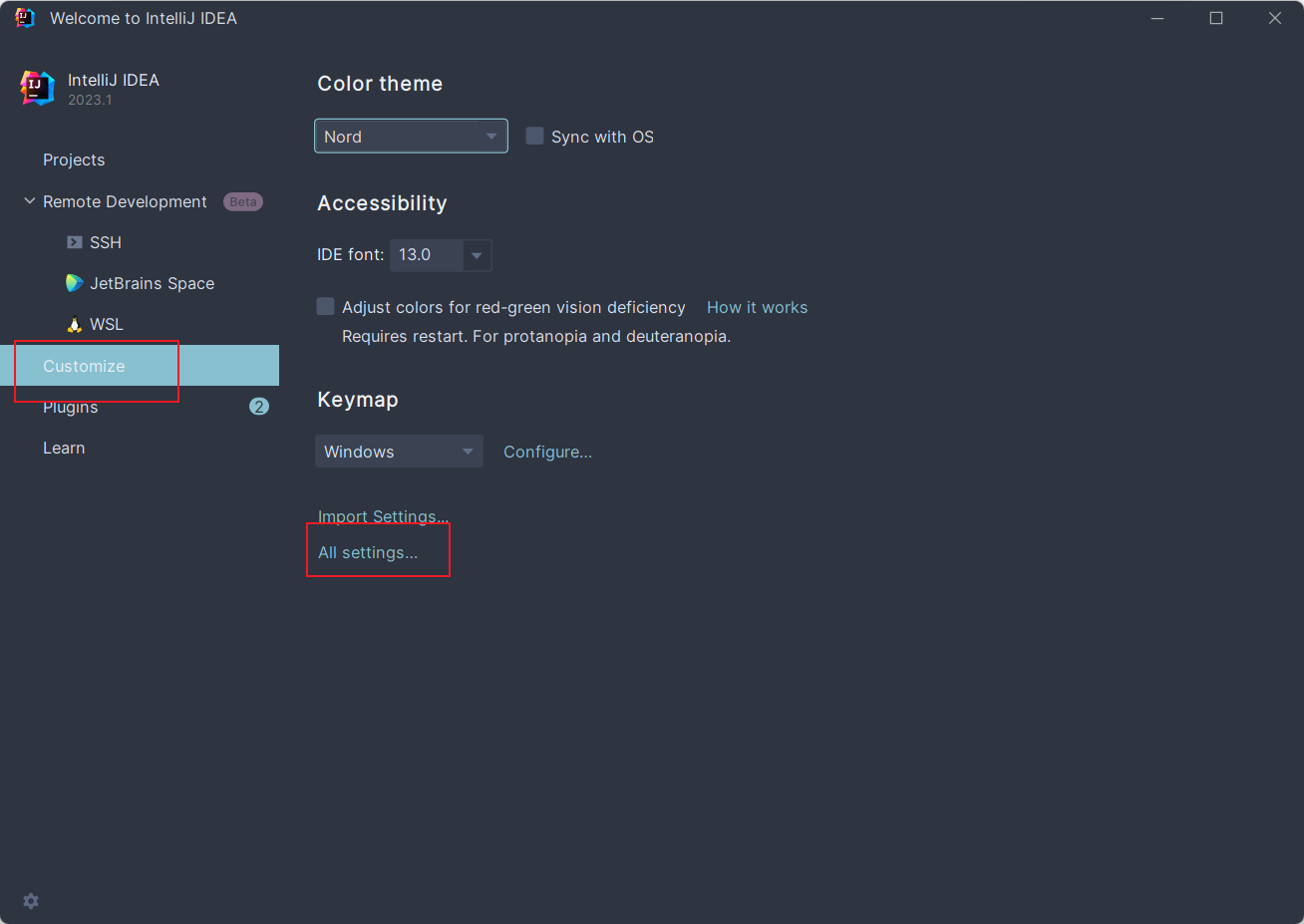This screenshot has height=924, width=1304.
Task: Maximize the Welcome window
Action: tap(1216, 18)
